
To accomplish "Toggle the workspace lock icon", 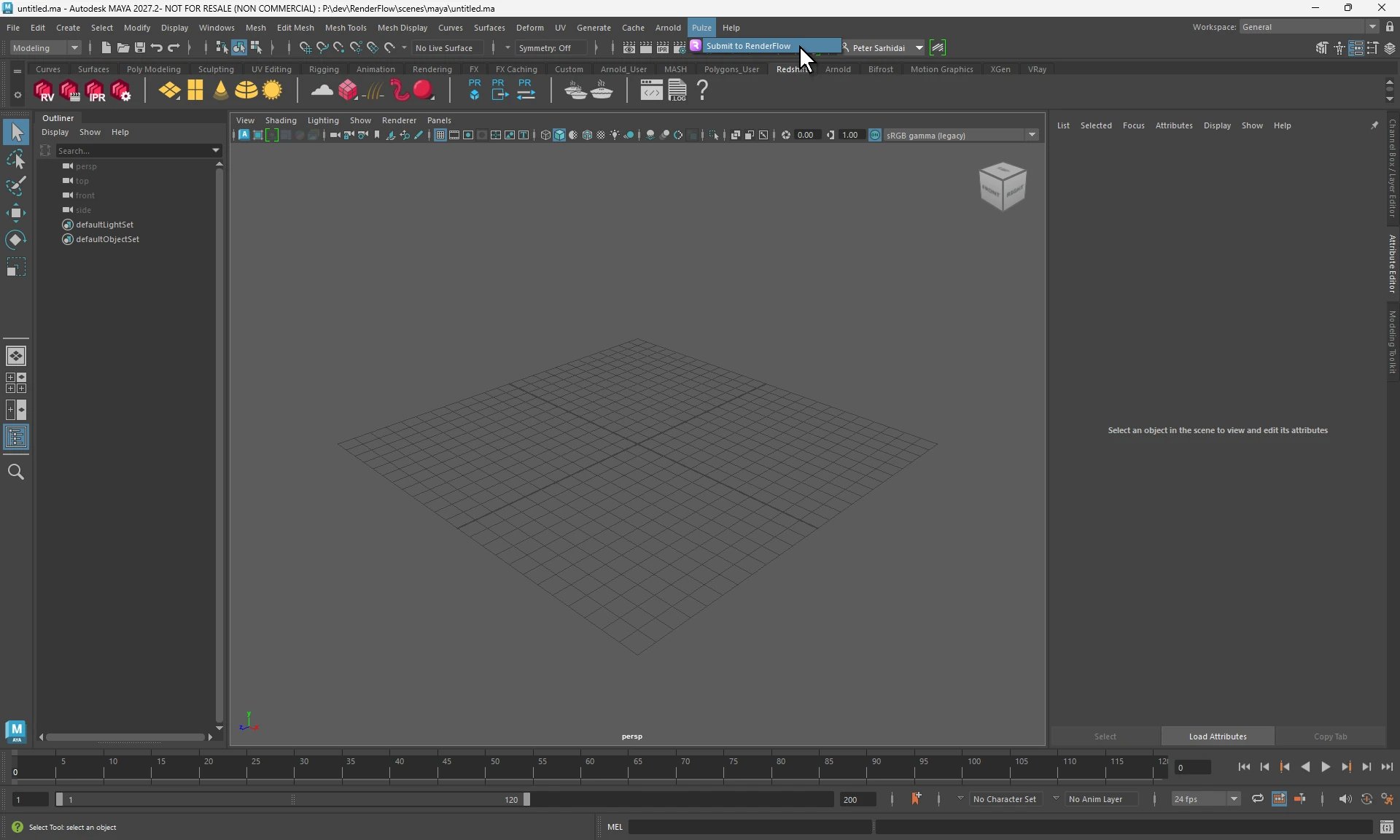I will click(1390, 27).
